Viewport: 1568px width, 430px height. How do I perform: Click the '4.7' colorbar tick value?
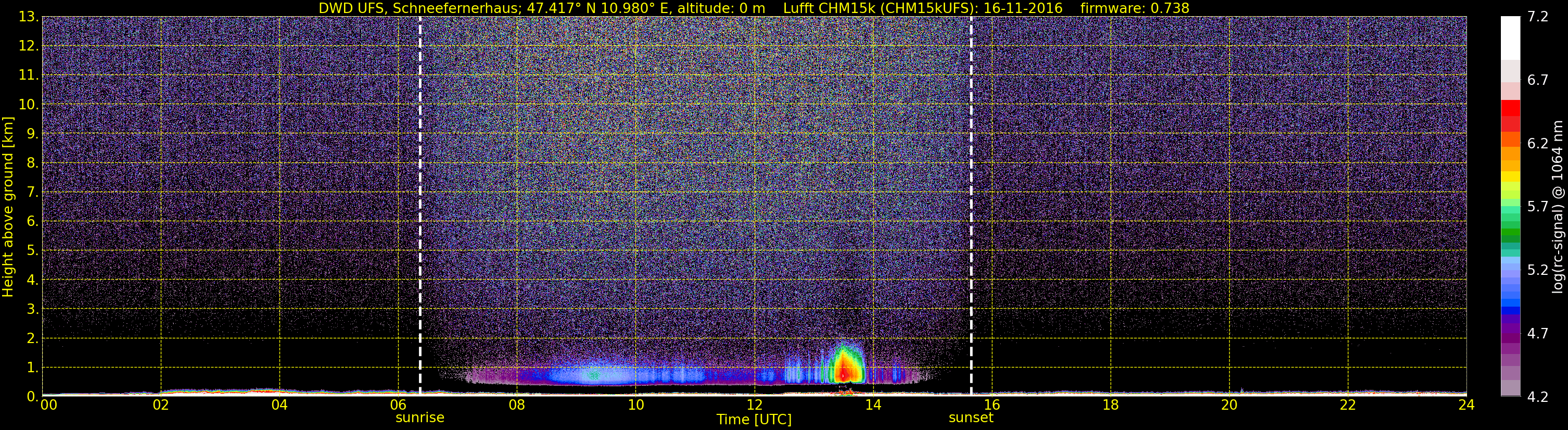1538,334
